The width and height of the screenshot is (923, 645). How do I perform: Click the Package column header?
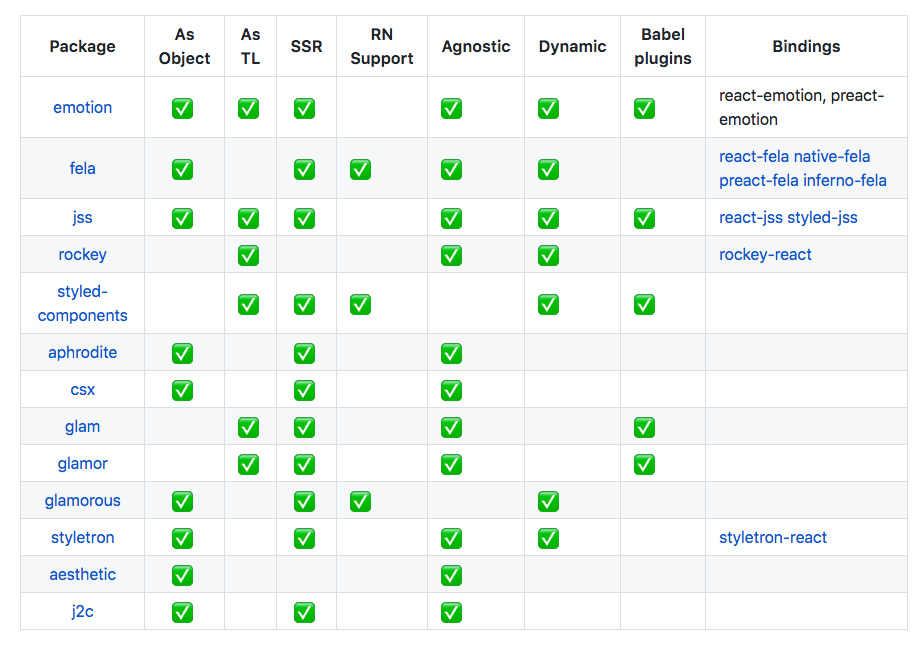tap(82, 46)
